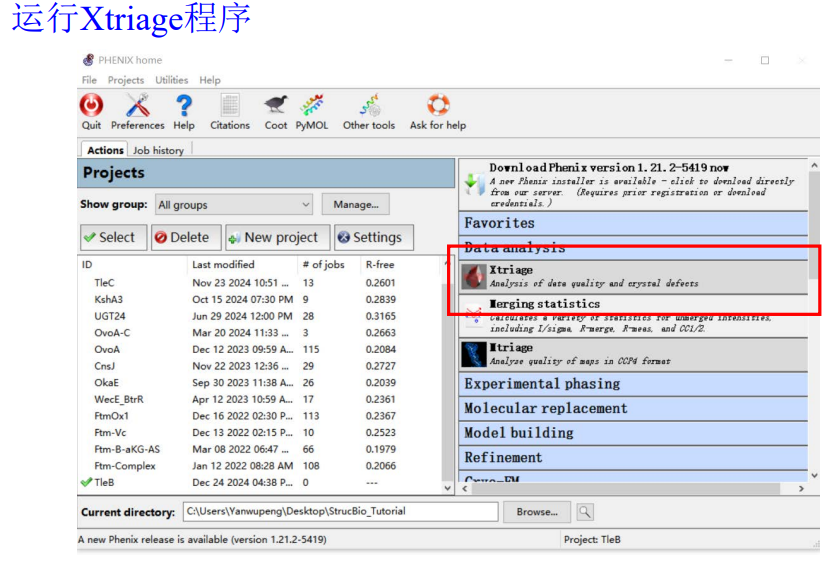Select the OkaE project row

260,382
